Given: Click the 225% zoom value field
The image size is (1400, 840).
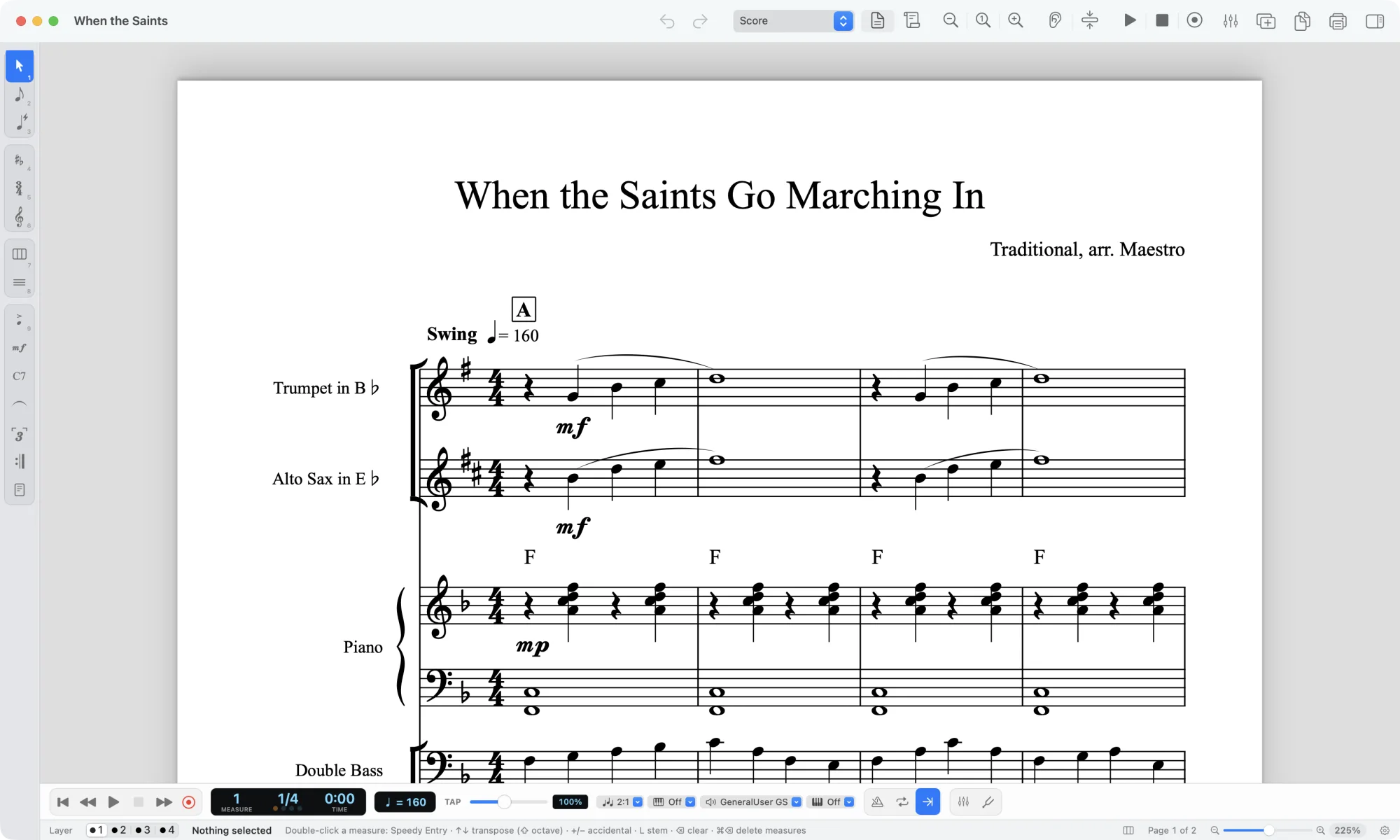Looking at the screenshot, I should (1347, 830).
